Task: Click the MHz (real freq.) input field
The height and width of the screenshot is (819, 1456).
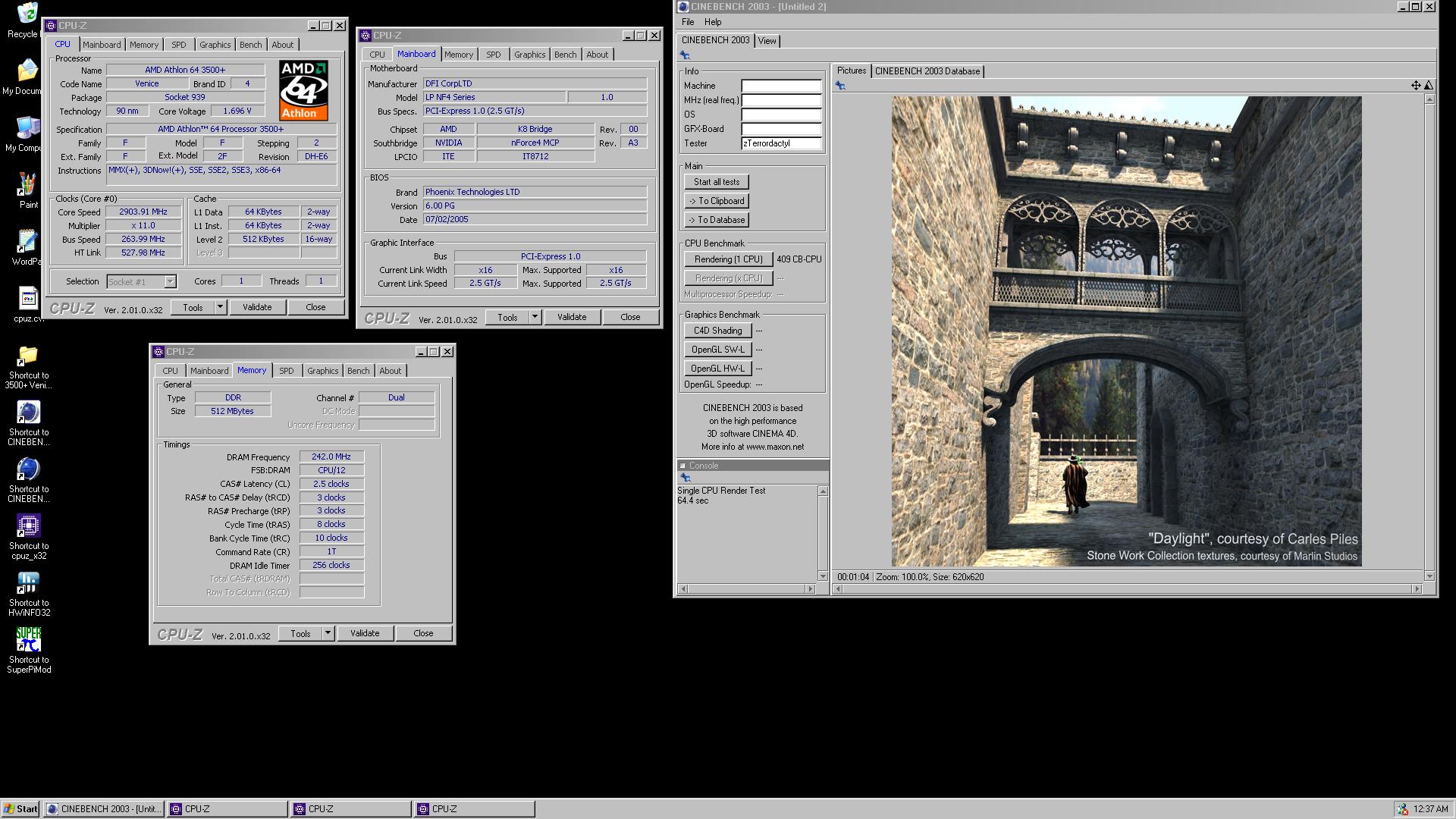Action: (x=781, y=100)
